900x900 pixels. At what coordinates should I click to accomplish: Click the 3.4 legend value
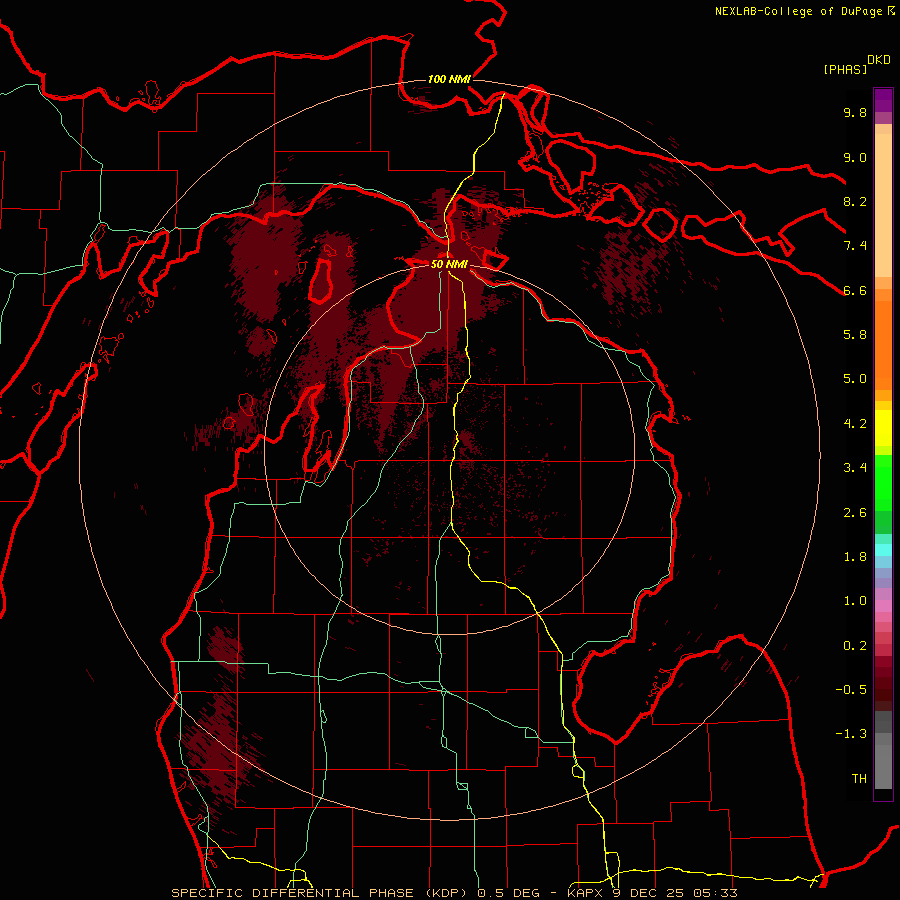pos(855,467)
